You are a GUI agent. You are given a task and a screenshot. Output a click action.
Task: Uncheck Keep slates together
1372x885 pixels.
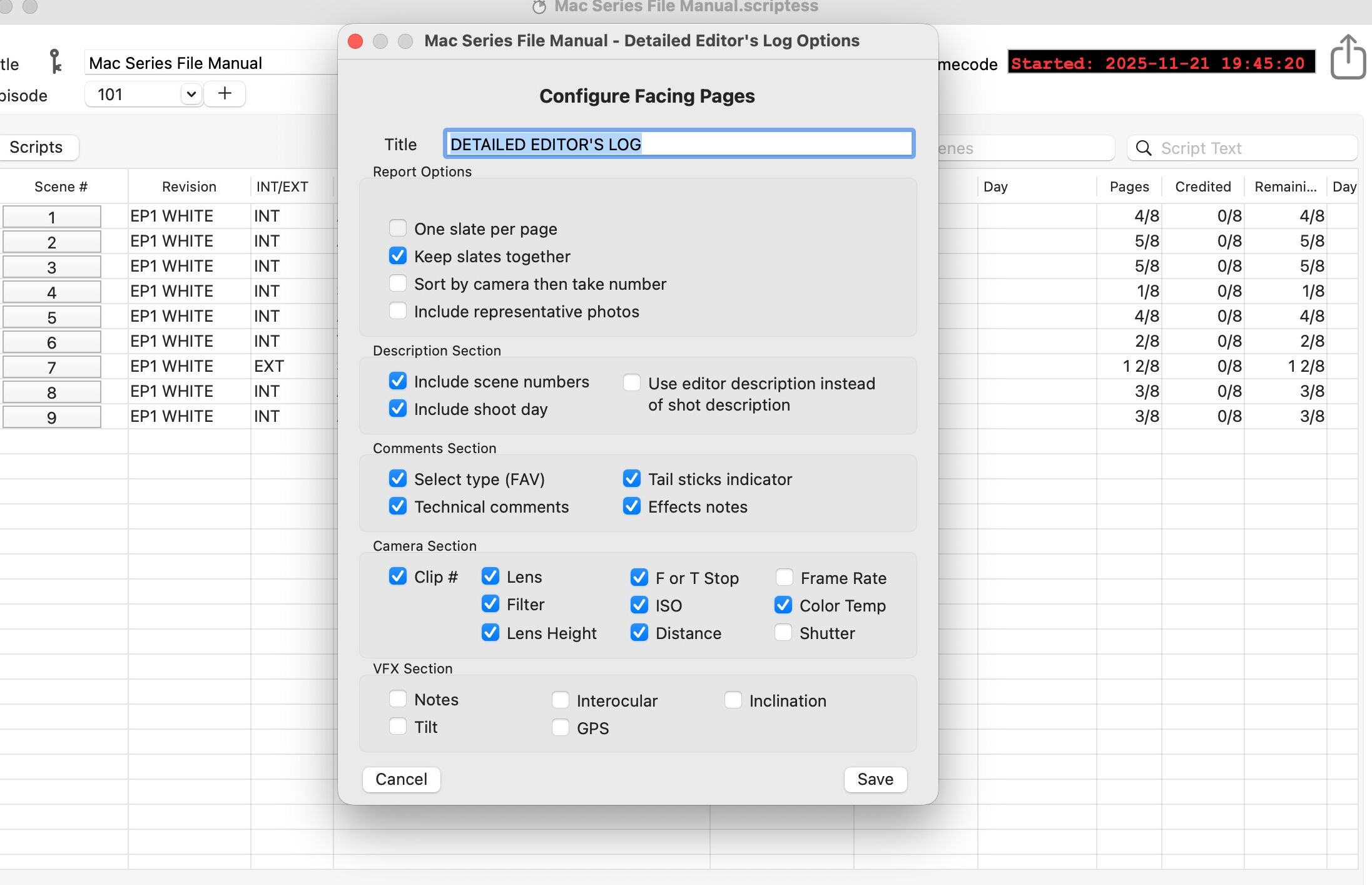tap(398, 256)
